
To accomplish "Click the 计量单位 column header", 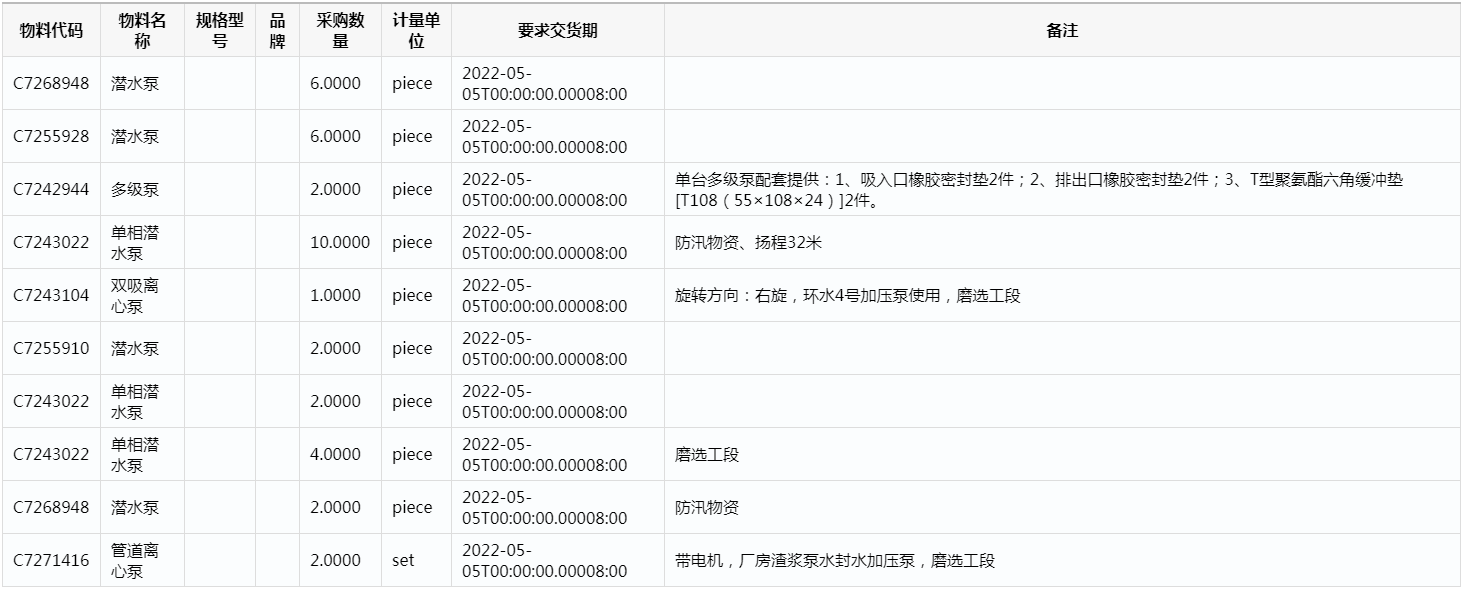I will [416, 30].
